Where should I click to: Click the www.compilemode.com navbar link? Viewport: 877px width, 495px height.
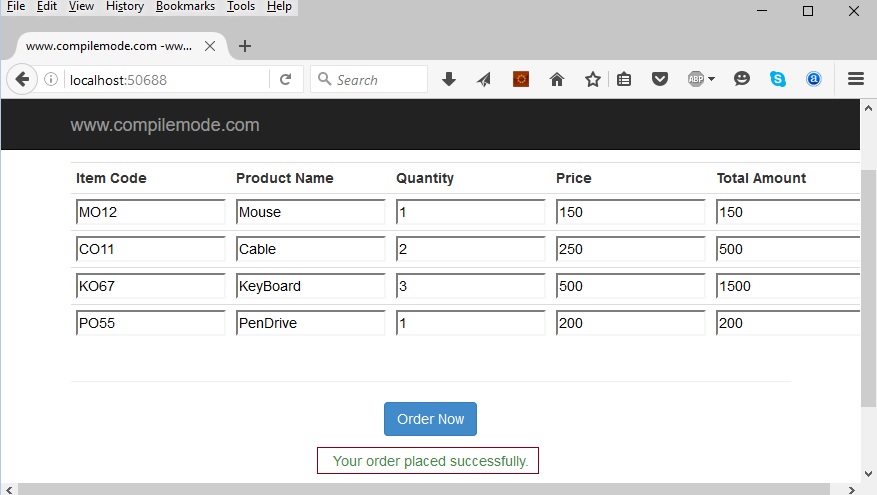click(165, 125)
